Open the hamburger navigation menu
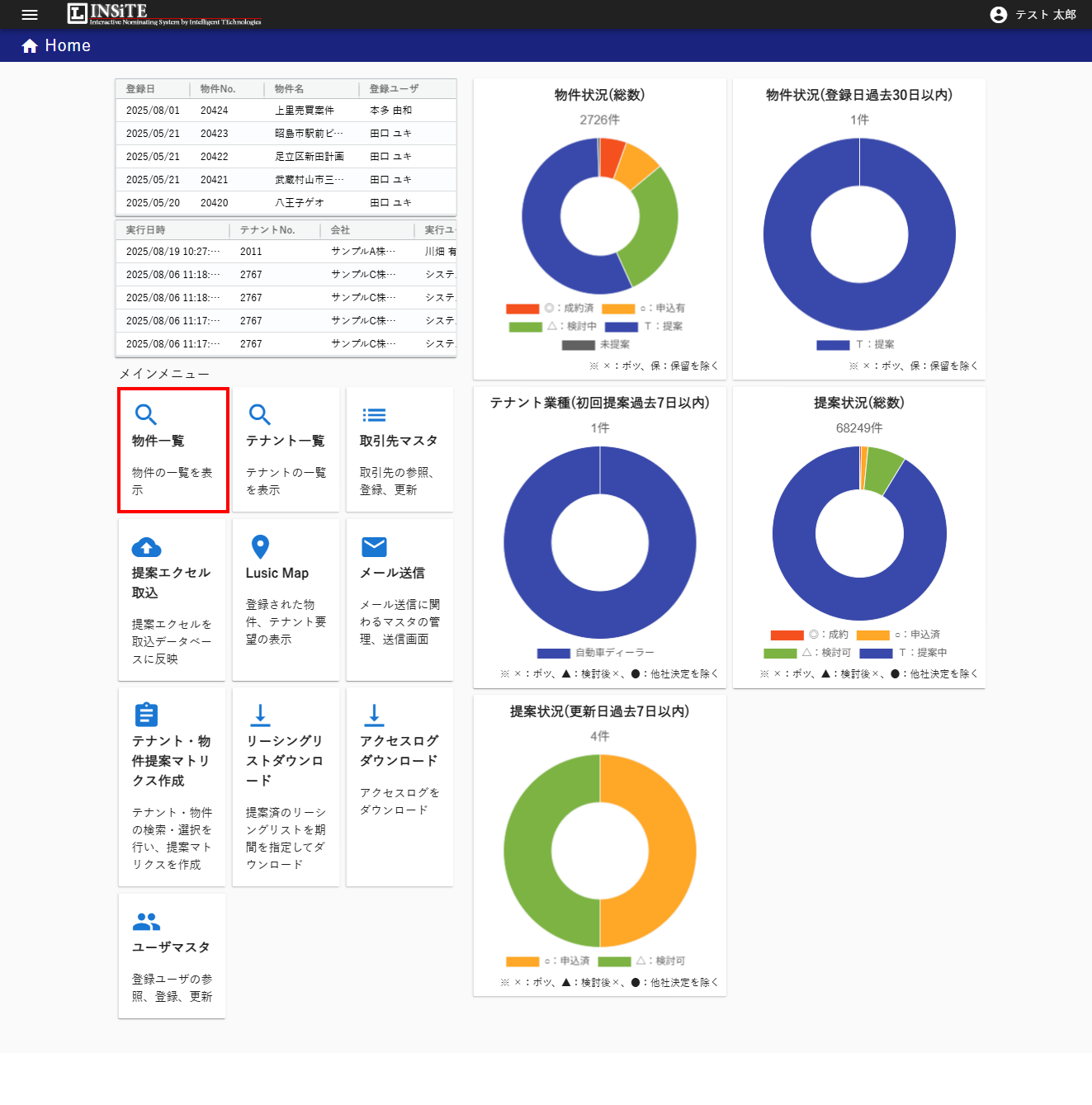Image resolution: width=1092 pixels, height=1105 pixels. (30, 14)
